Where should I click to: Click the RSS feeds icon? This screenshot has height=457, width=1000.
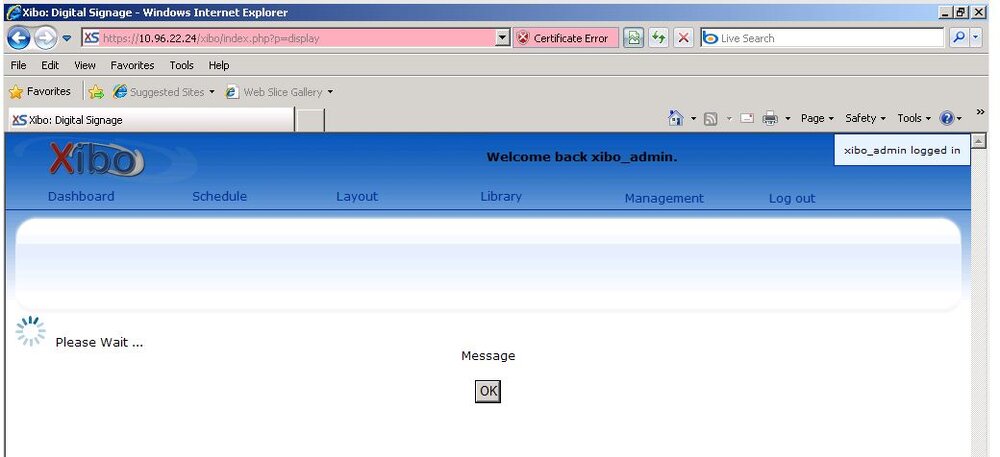click(x=710, y=119)
